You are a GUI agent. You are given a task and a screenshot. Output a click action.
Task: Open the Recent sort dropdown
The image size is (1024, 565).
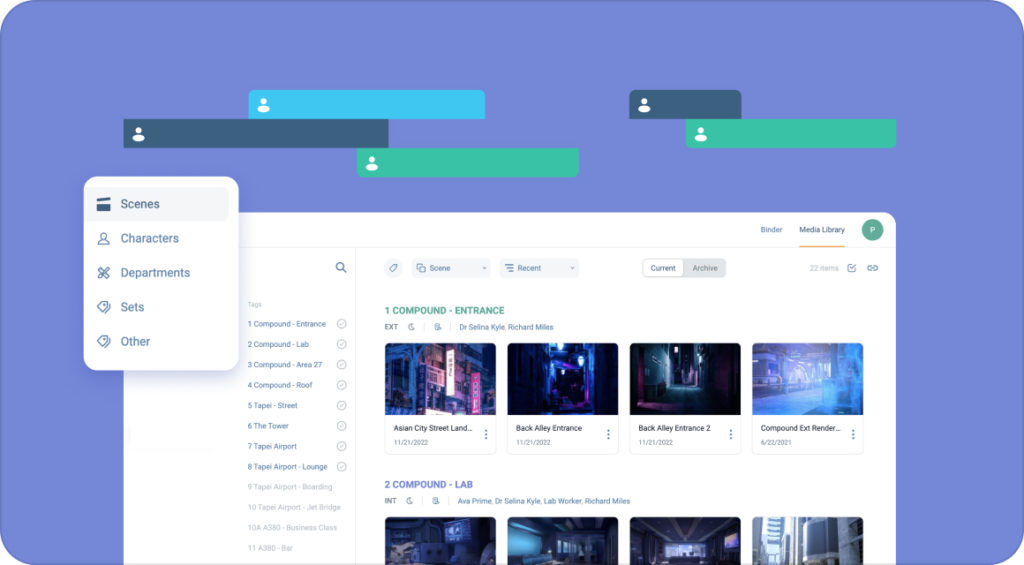tap(539, 268)
